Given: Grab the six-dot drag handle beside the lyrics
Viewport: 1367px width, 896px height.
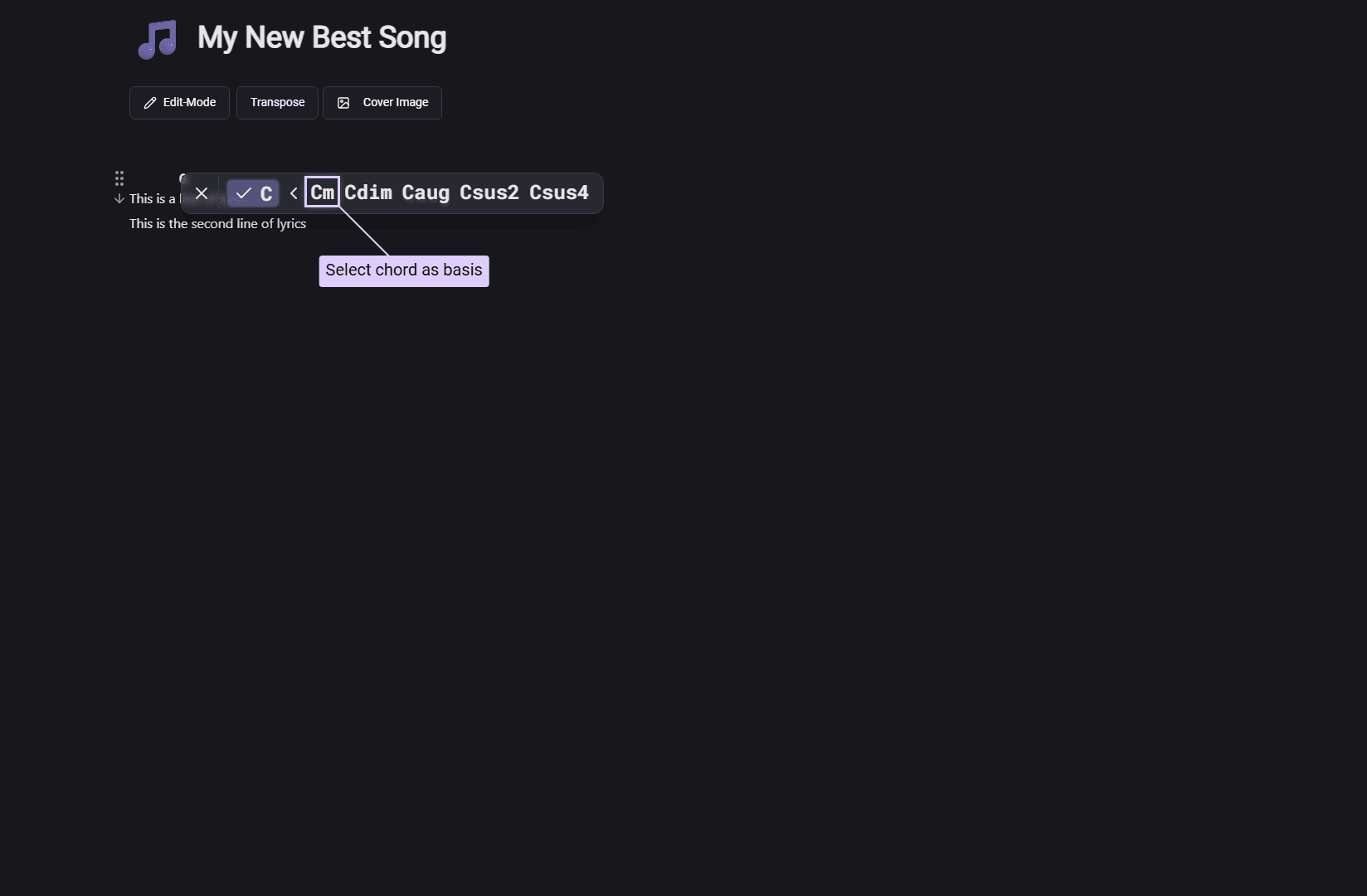Looking at the screenshot, I should pyautogui.click(x=119, y=178).
